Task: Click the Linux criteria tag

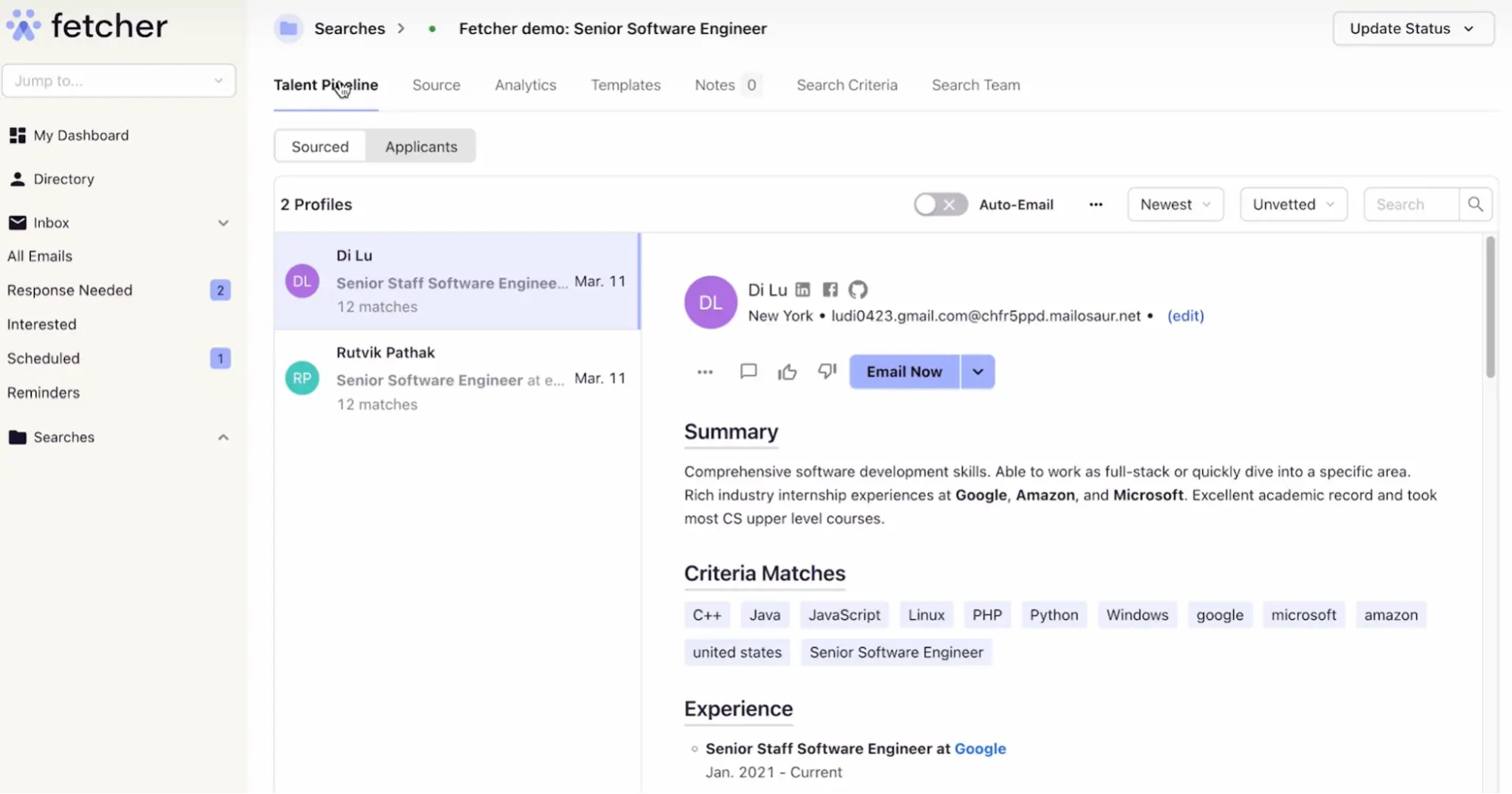Action: pyautogui.click(x=927, y=615)
